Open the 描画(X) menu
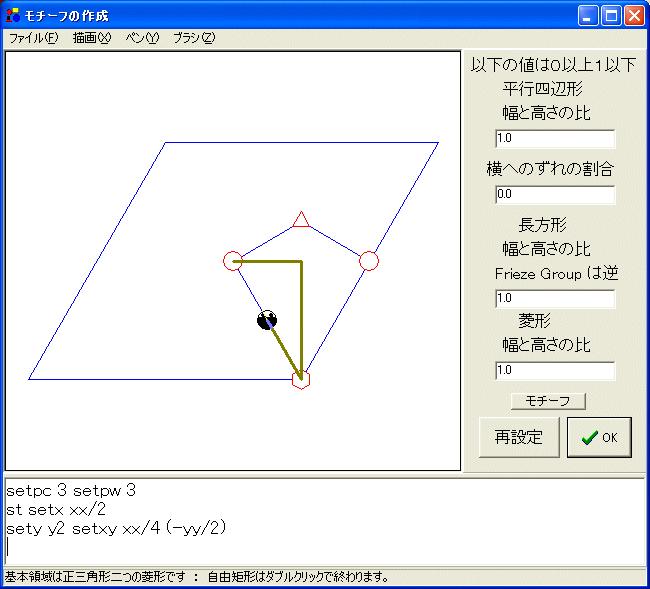Image resolution: width=650 pixels, height=589 pixels. (92, 38)
